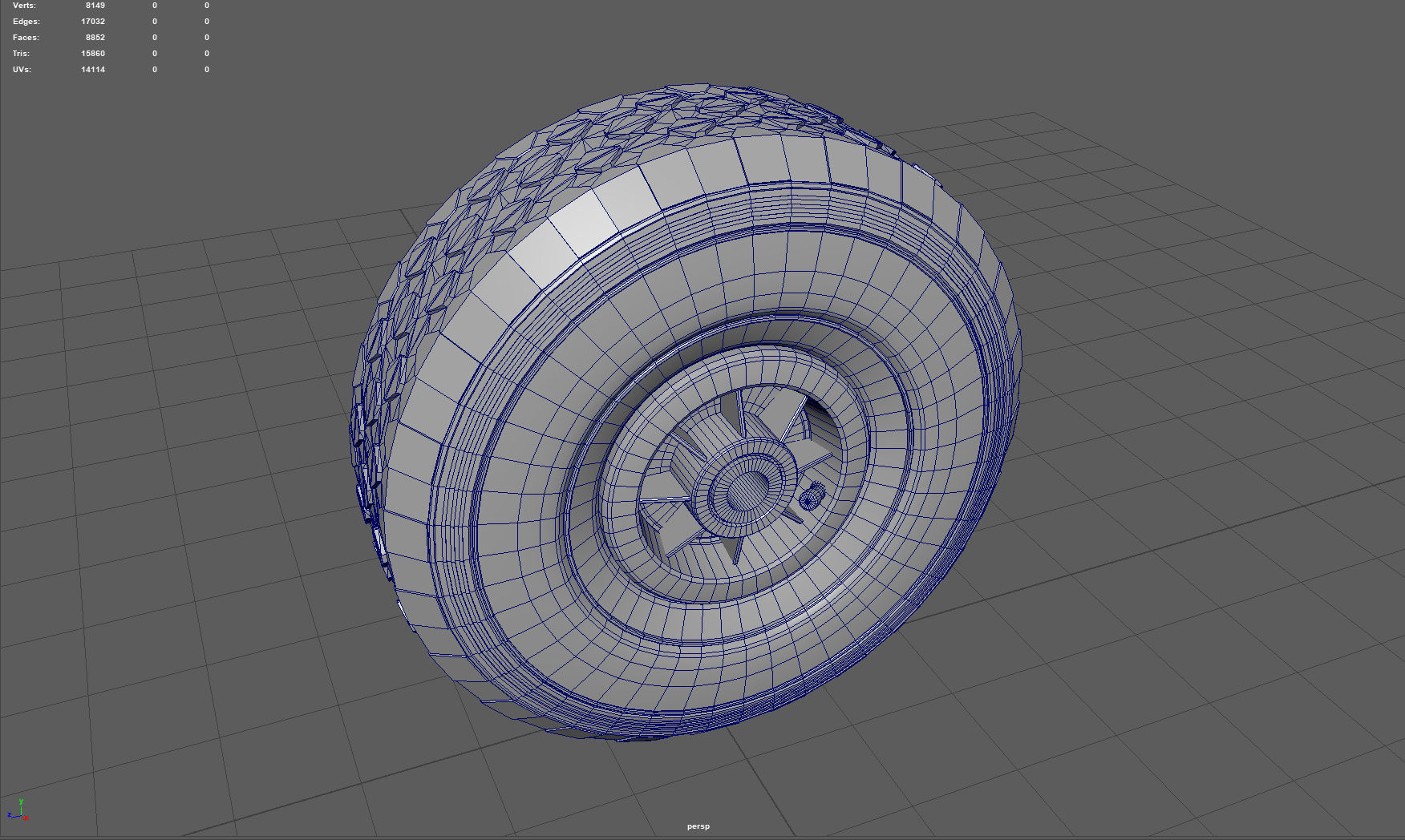Click the face count value 8852

tap(95, 38)
